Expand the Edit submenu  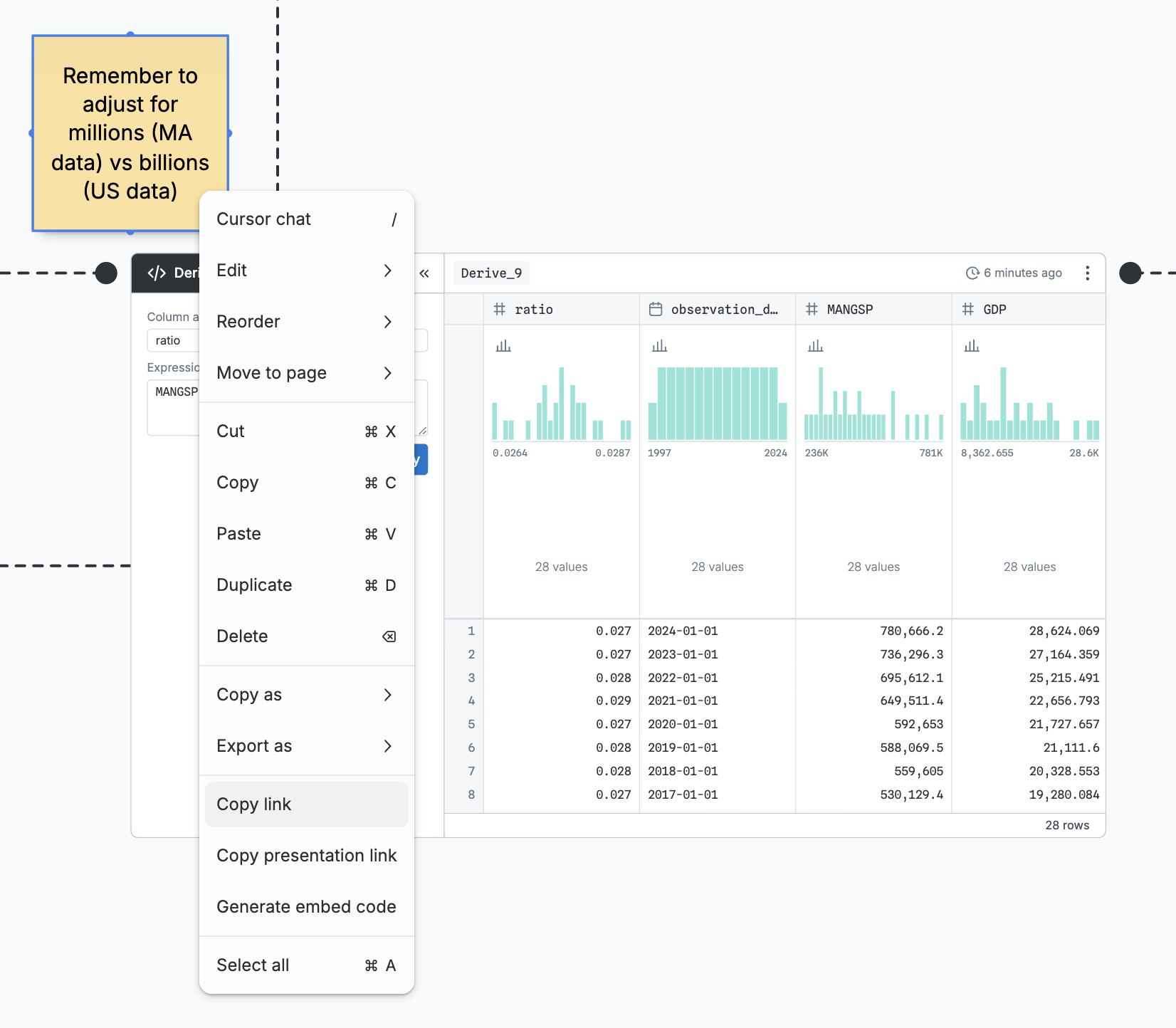(x=306, y=271)
